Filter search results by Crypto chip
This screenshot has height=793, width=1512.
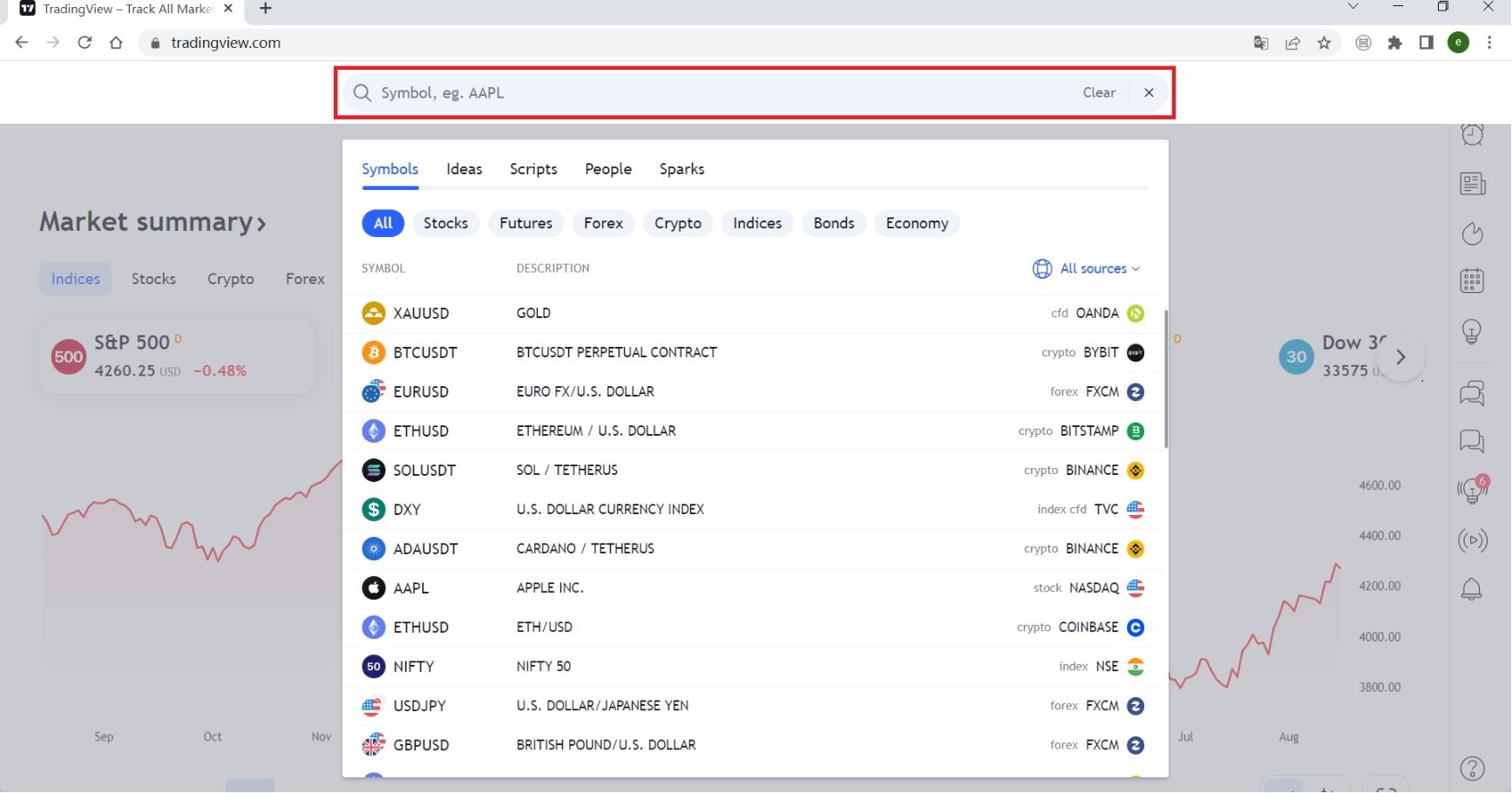(677, 223)
